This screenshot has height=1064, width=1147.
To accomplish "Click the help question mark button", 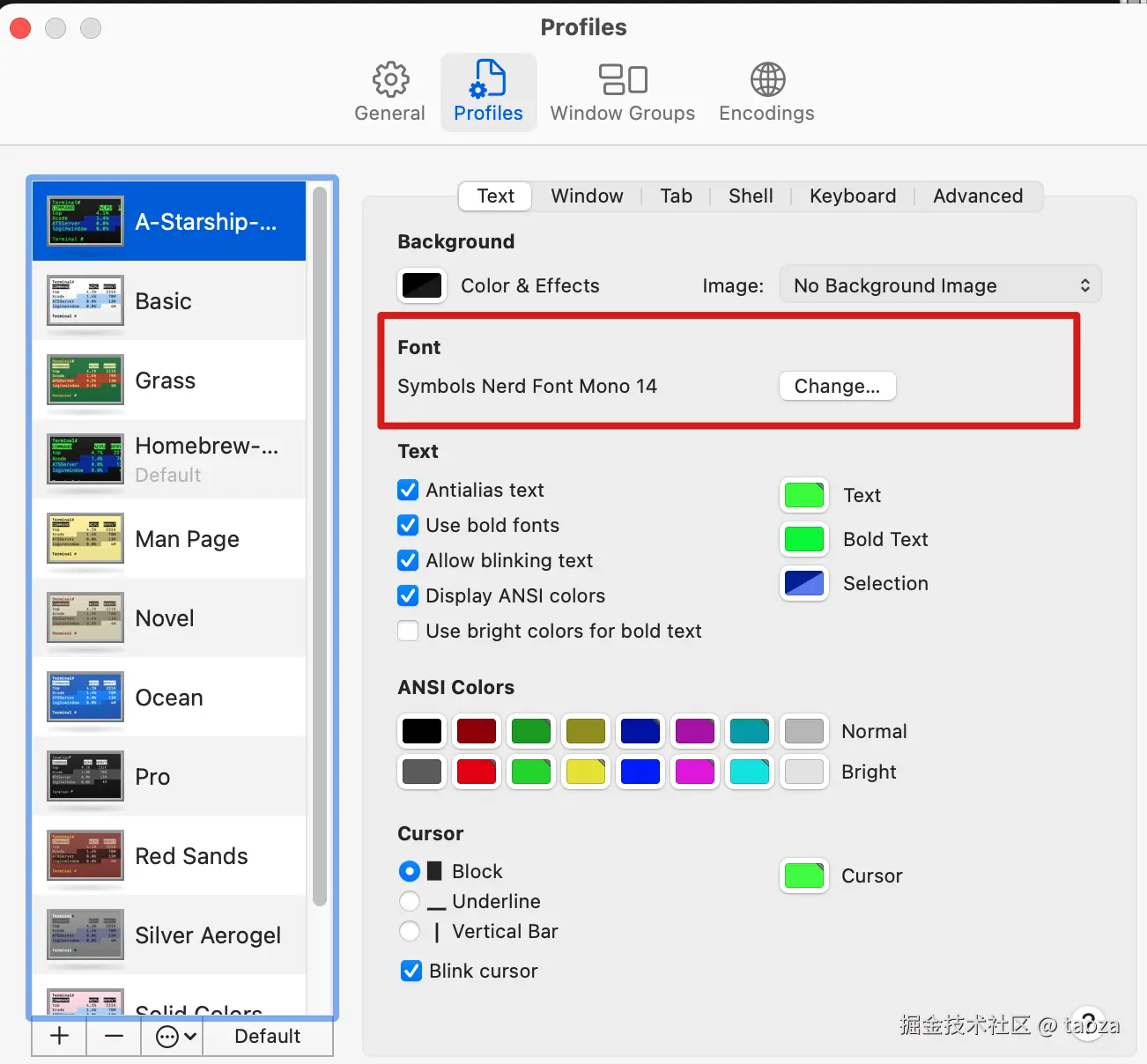I will [x=1089, y=1023].
